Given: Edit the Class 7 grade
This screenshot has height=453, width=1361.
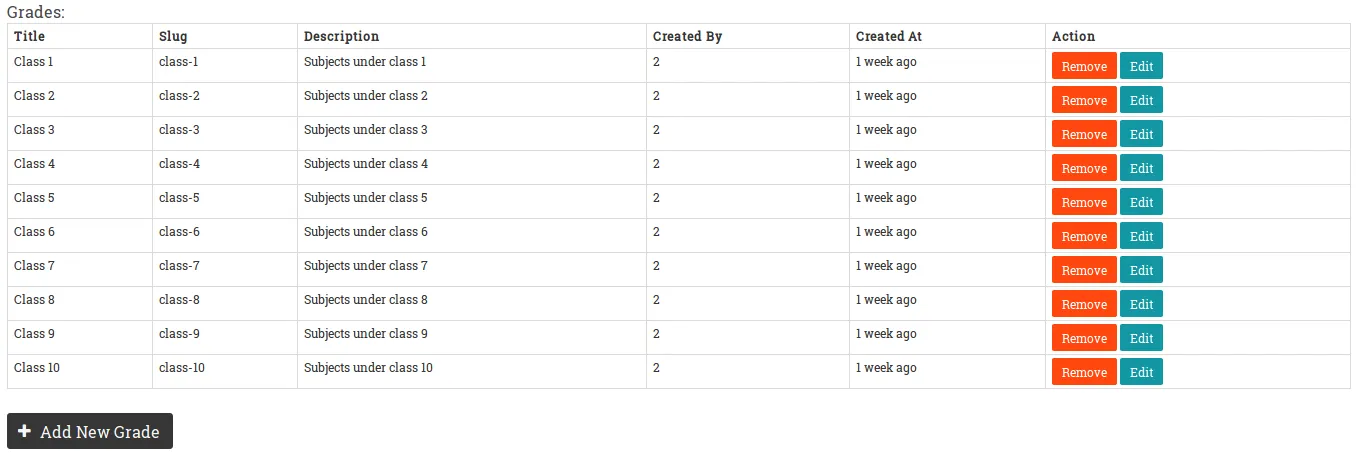Looking at the screenshot, I should (x=1141, y=270).
